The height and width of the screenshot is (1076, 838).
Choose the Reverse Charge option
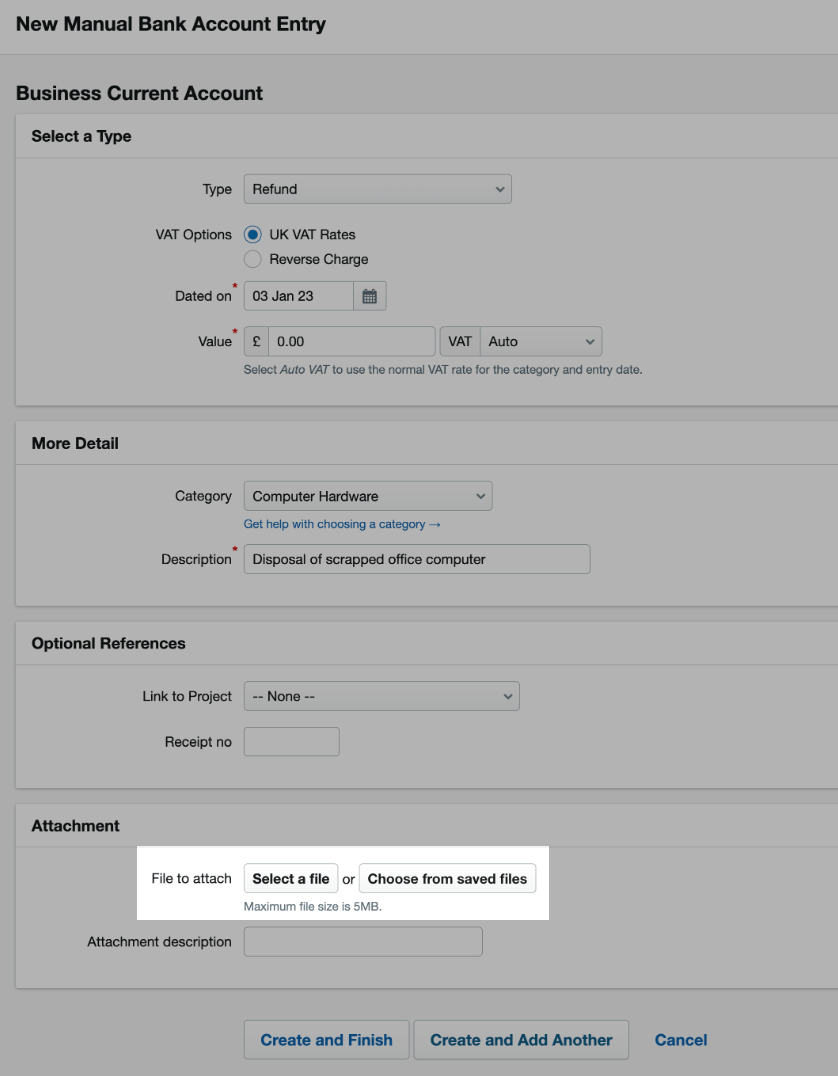[255, 258]
